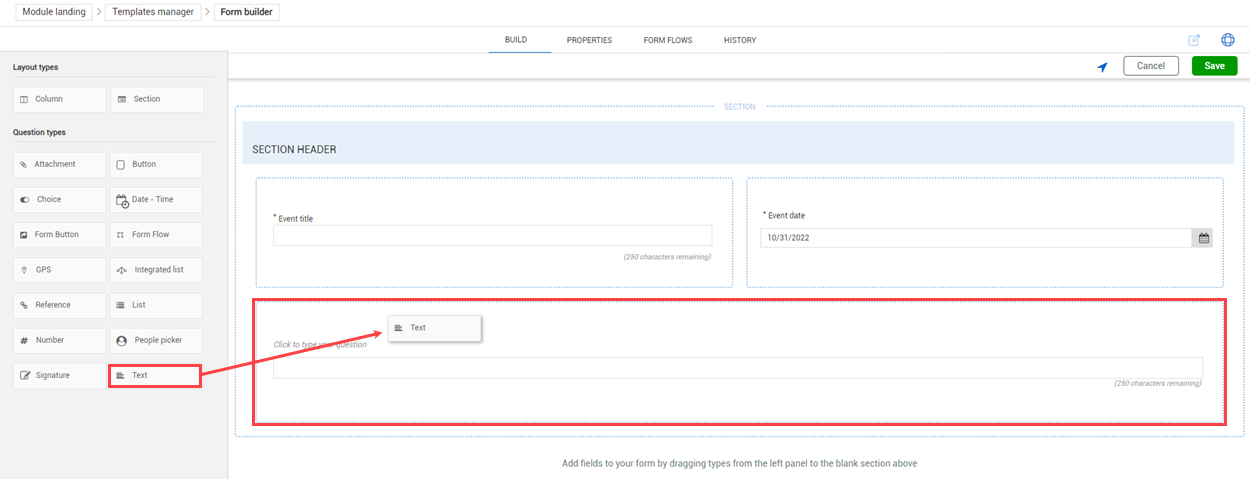Open the History tab
Viewport: 1250px width, 479px height.
click(740, 40)
